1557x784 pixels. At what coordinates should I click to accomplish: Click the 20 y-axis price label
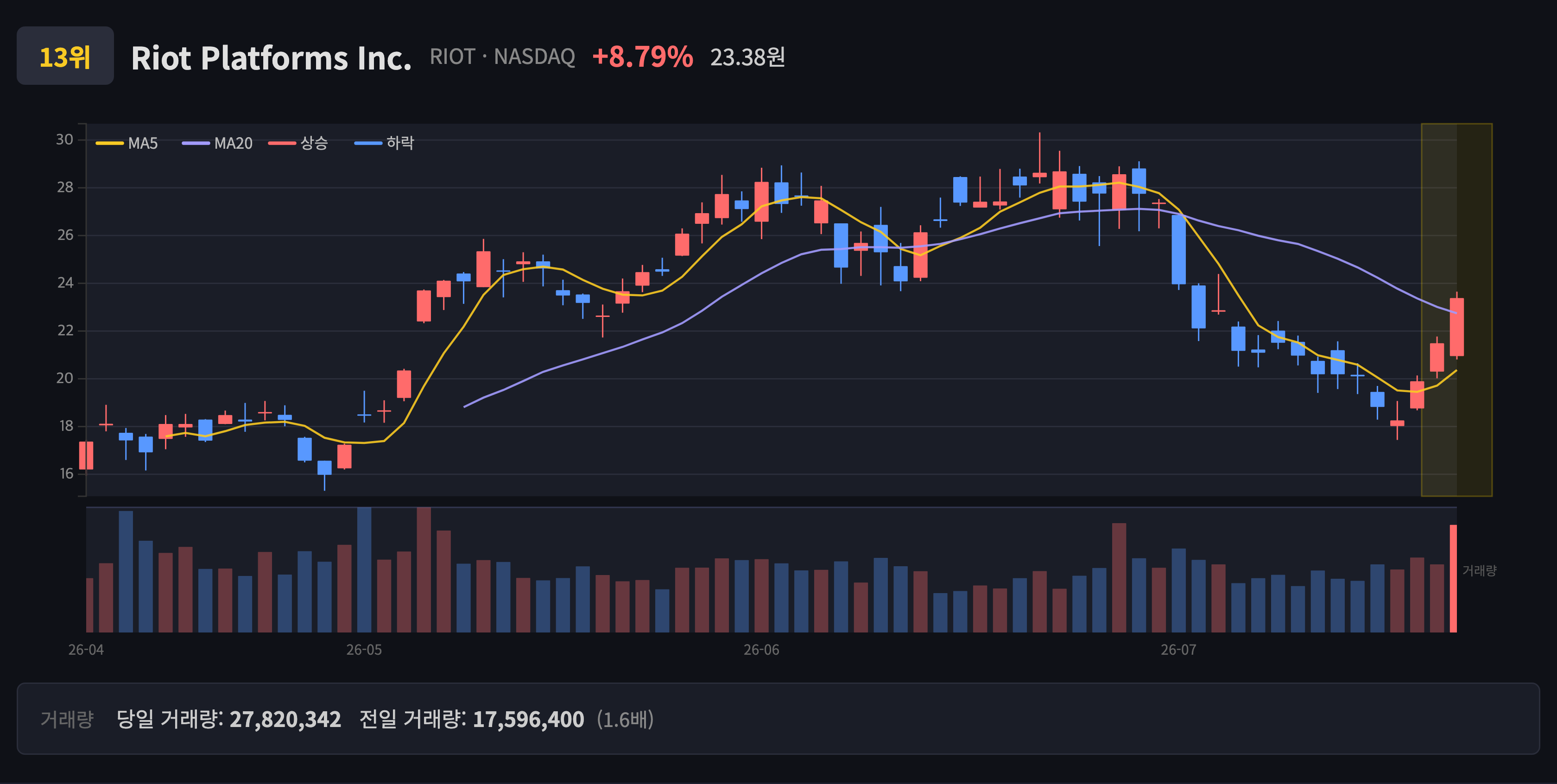point(65,379)
